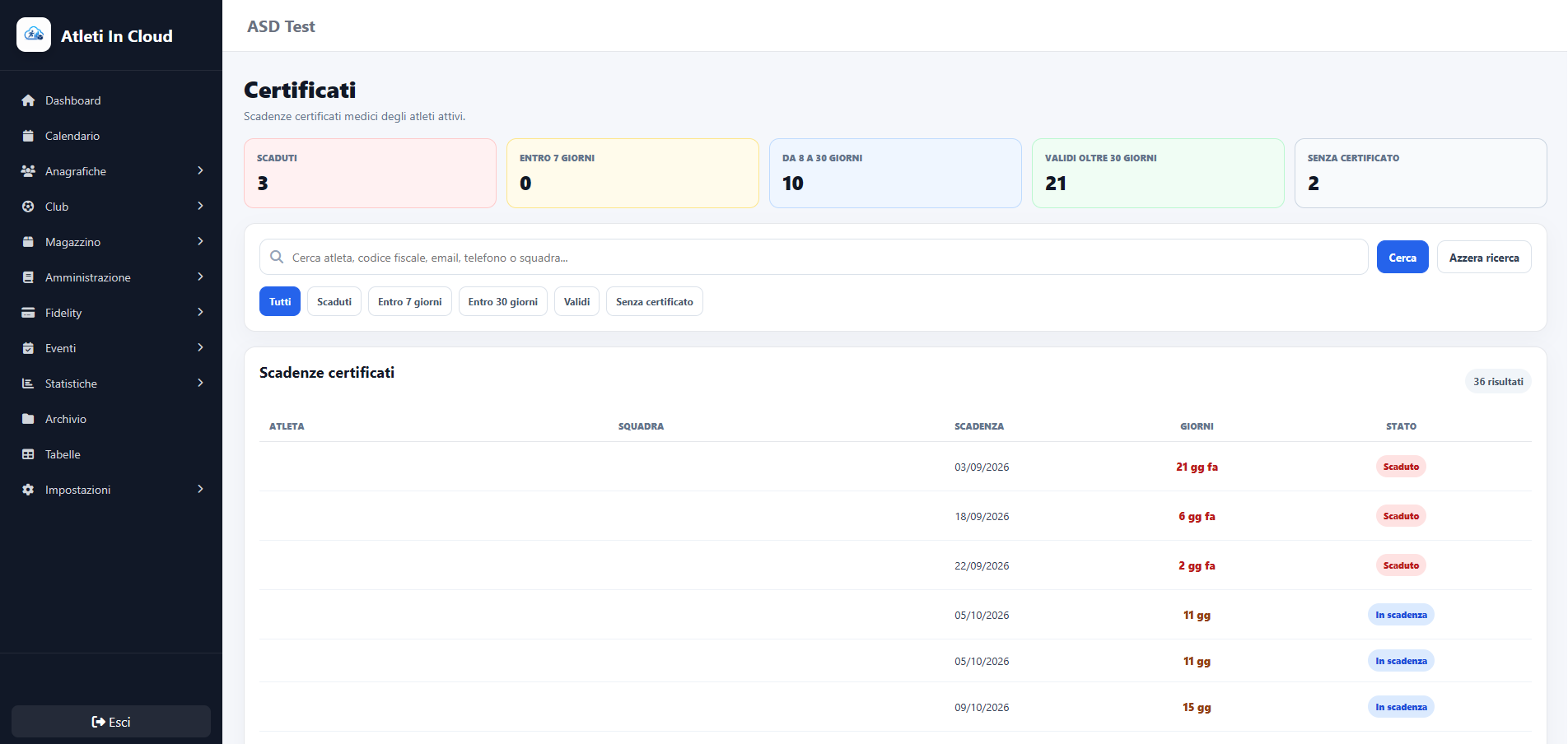Viewport: 1568px width, 744px height.
Task: Click the magnifier icon in search box
Action: coord(277,257)
